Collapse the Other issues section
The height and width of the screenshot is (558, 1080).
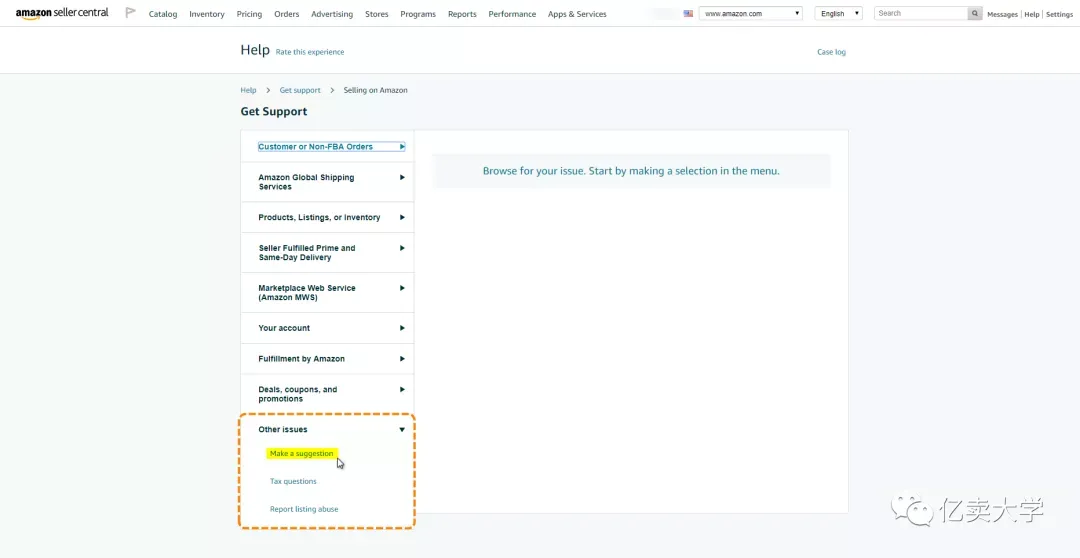pos(402,430)
